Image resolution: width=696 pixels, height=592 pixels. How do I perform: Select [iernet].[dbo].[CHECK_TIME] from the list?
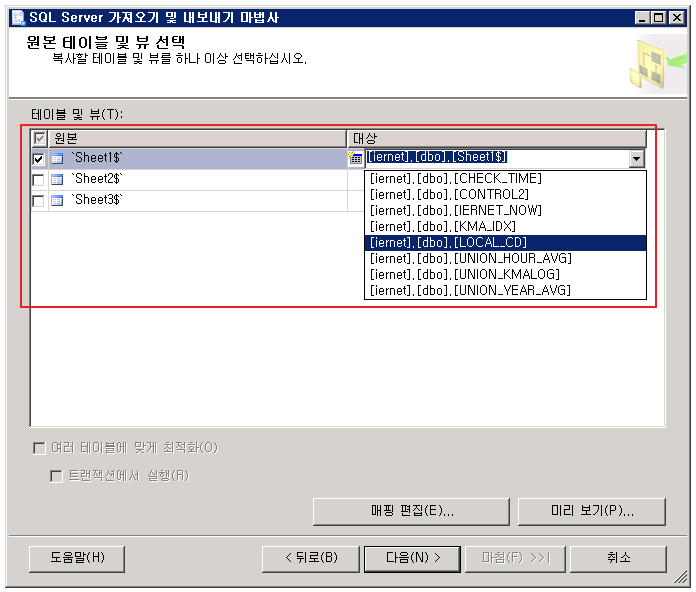pyautogui.click(x=505, y=178)
